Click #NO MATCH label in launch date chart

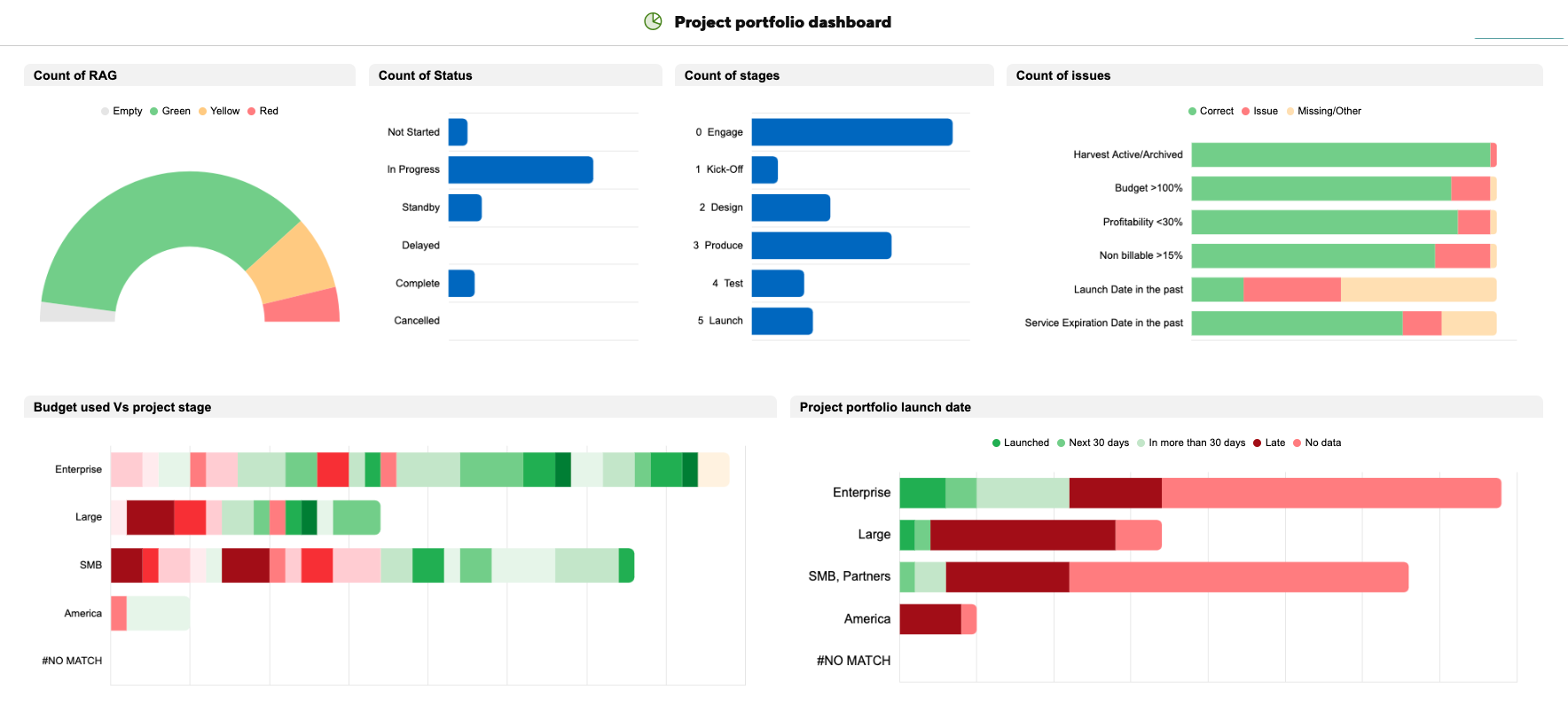click(x=853, y=661)
